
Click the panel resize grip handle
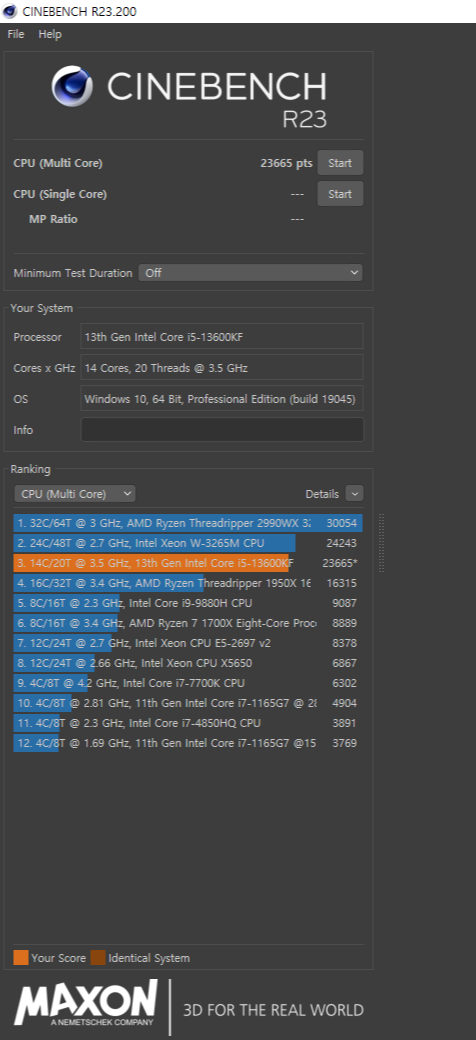(x=381, y=543)
